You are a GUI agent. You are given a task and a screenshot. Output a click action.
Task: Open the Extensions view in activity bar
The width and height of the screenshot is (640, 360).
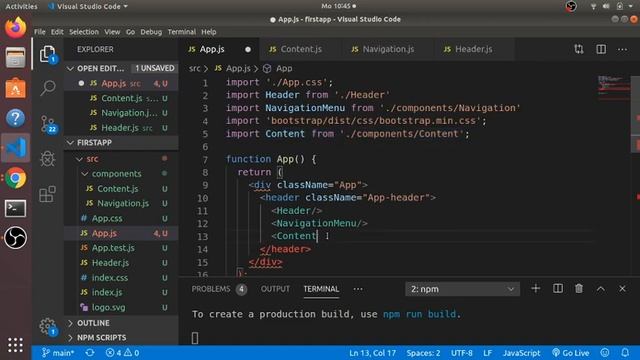[47, 194]
